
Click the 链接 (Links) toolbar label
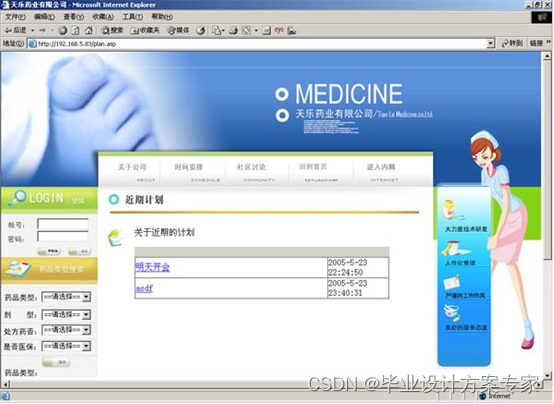pos(536,43)
